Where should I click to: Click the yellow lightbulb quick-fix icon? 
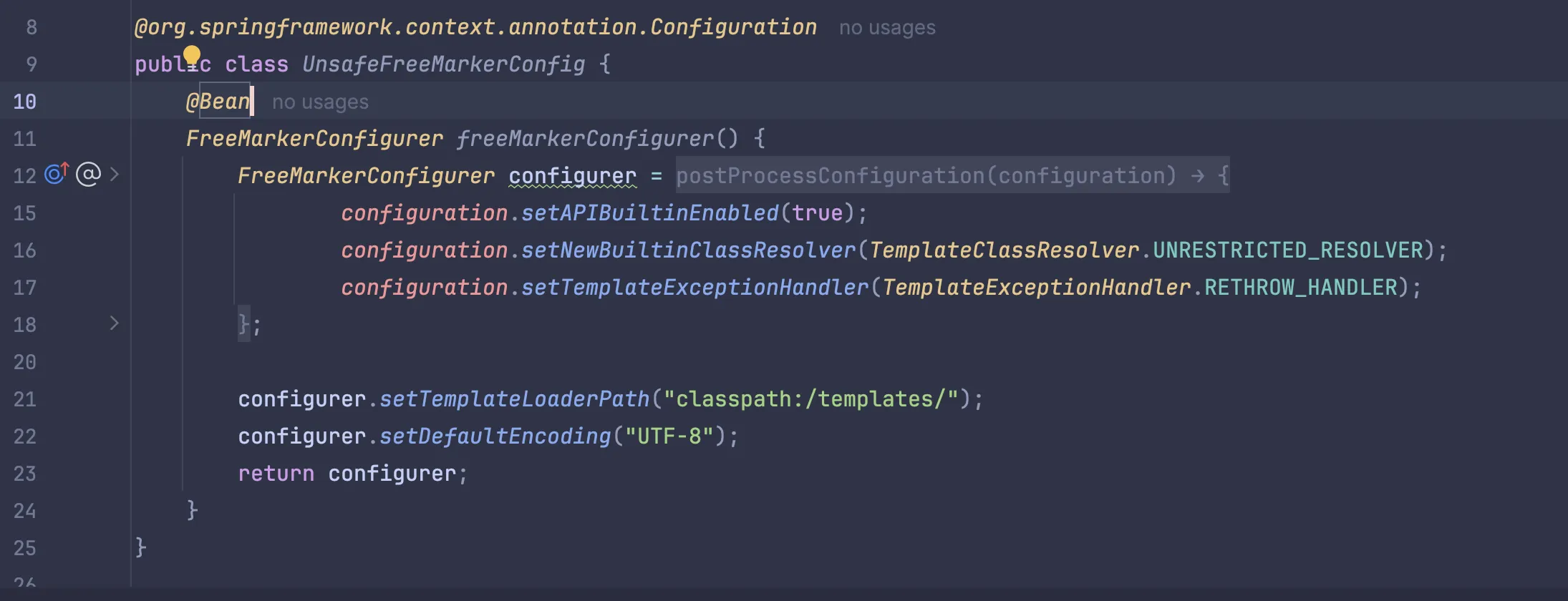192,55
